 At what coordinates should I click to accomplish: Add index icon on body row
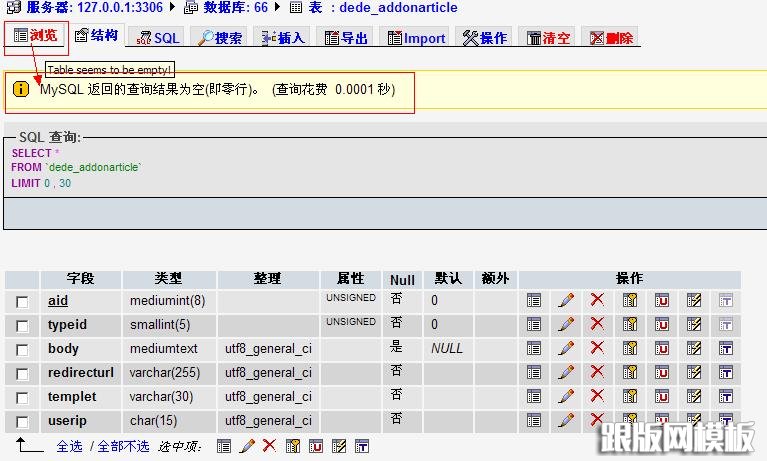coord(694,348)
